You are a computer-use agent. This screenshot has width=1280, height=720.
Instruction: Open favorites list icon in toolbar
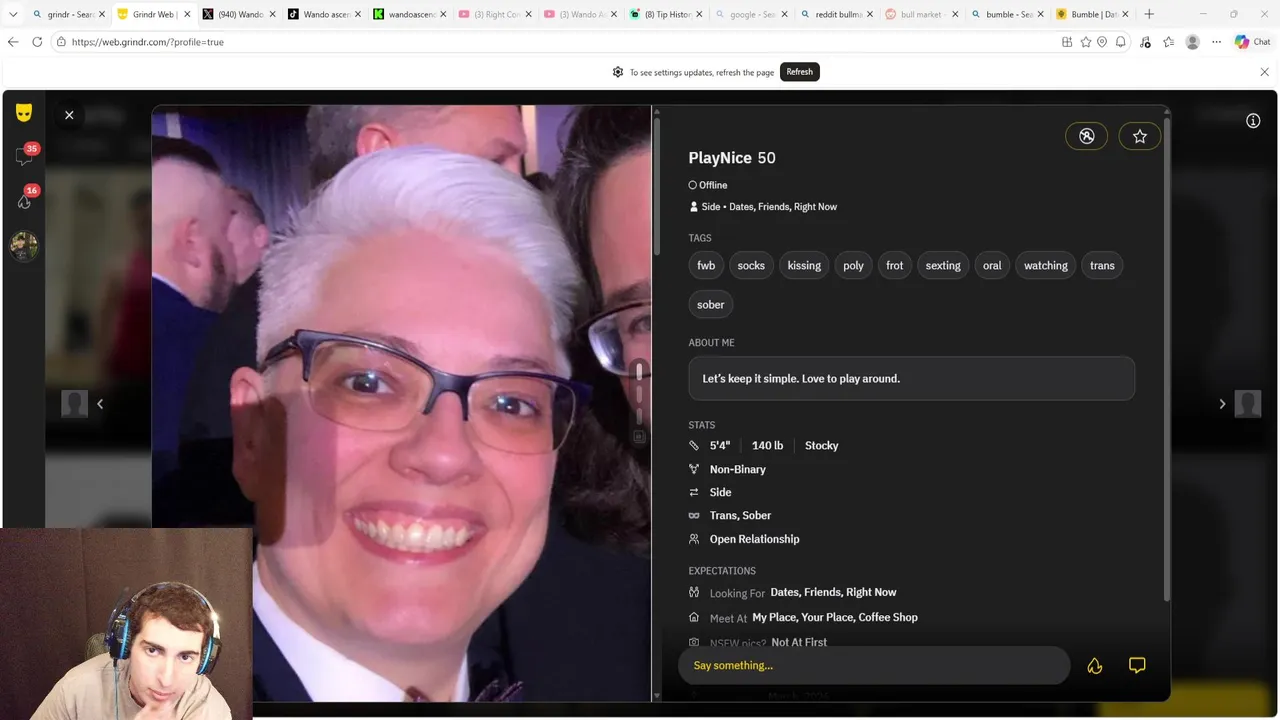pos(1168,42)
